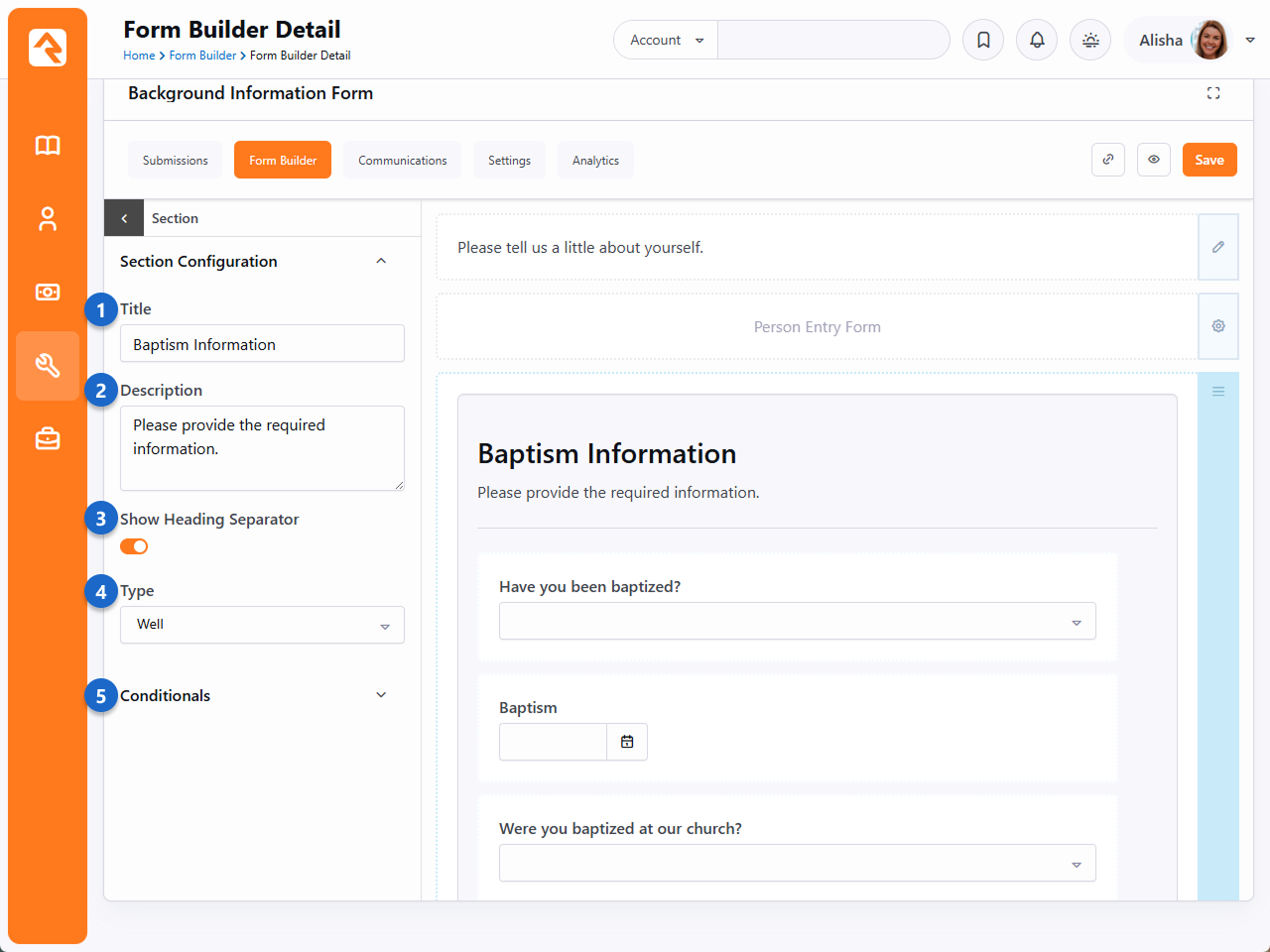Open the 'Have you been baptized?' dropdown
This screenshot has width=1270, height=952.
tap(797, 622)
